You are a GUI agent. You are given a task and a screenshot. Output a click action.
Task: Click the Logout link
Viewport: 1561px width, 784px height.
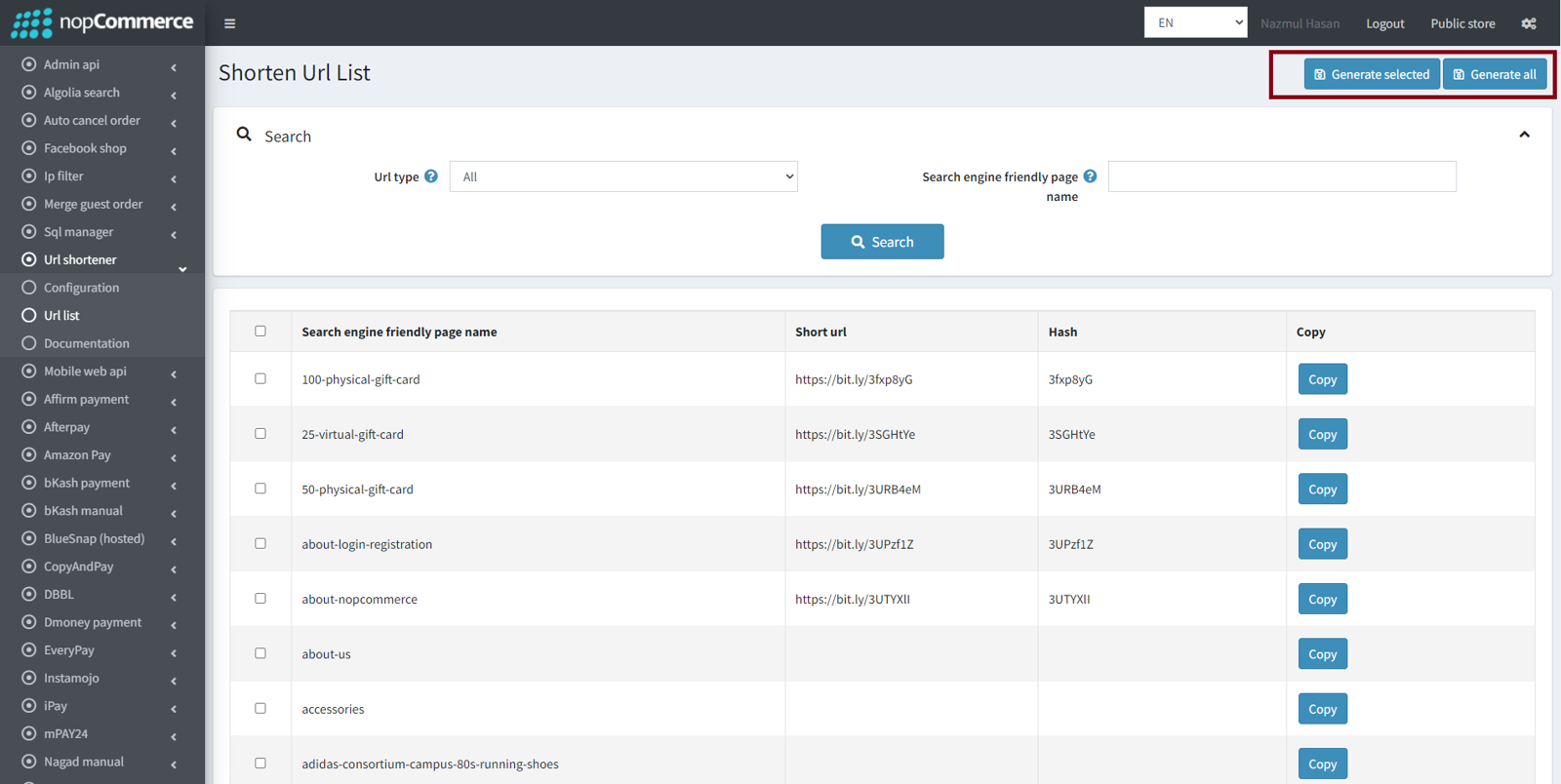point(1384,23)
